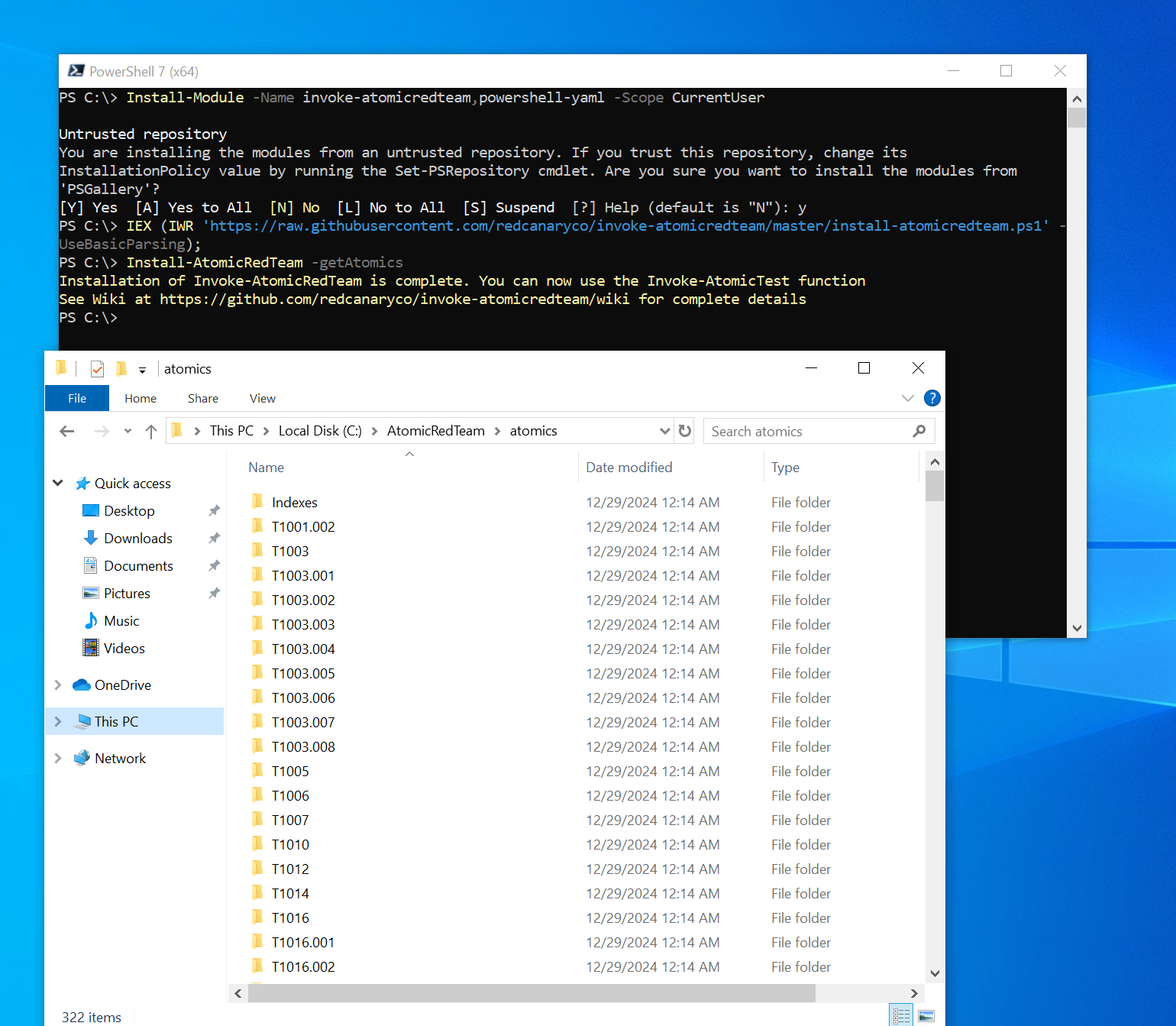
Task: Select Videos in navigation pane
Action: (124, 649)
